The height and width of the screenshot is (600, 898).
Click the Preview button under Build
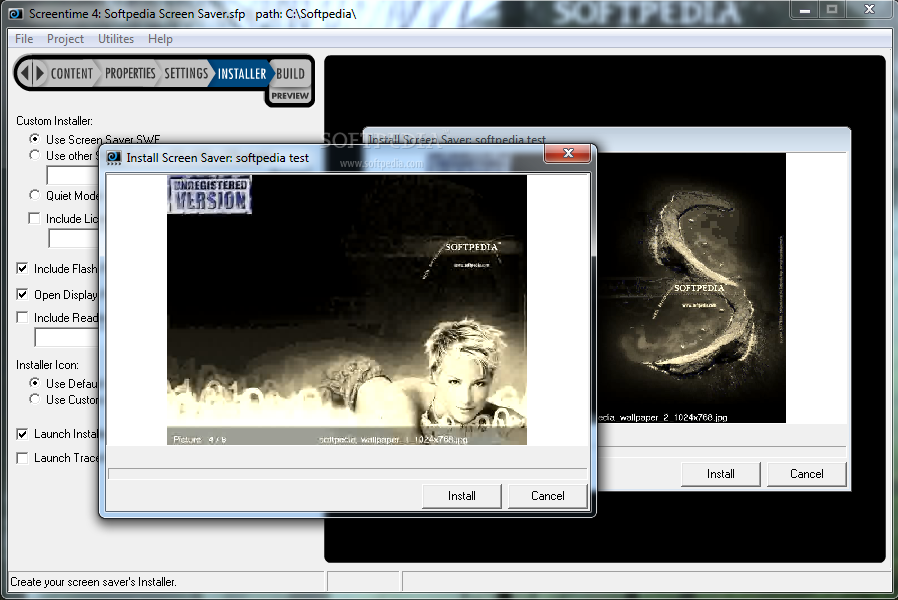(x=290, y=96)
